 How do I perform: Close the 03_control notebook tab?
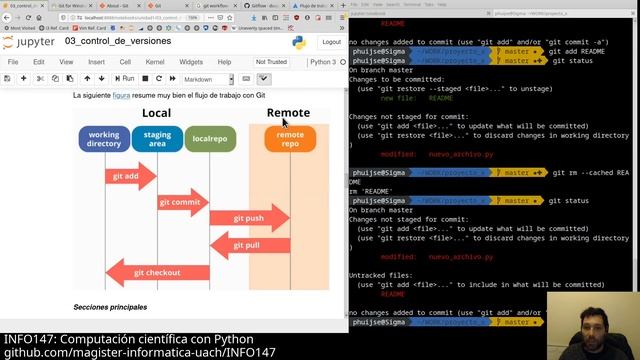point(42,6)
